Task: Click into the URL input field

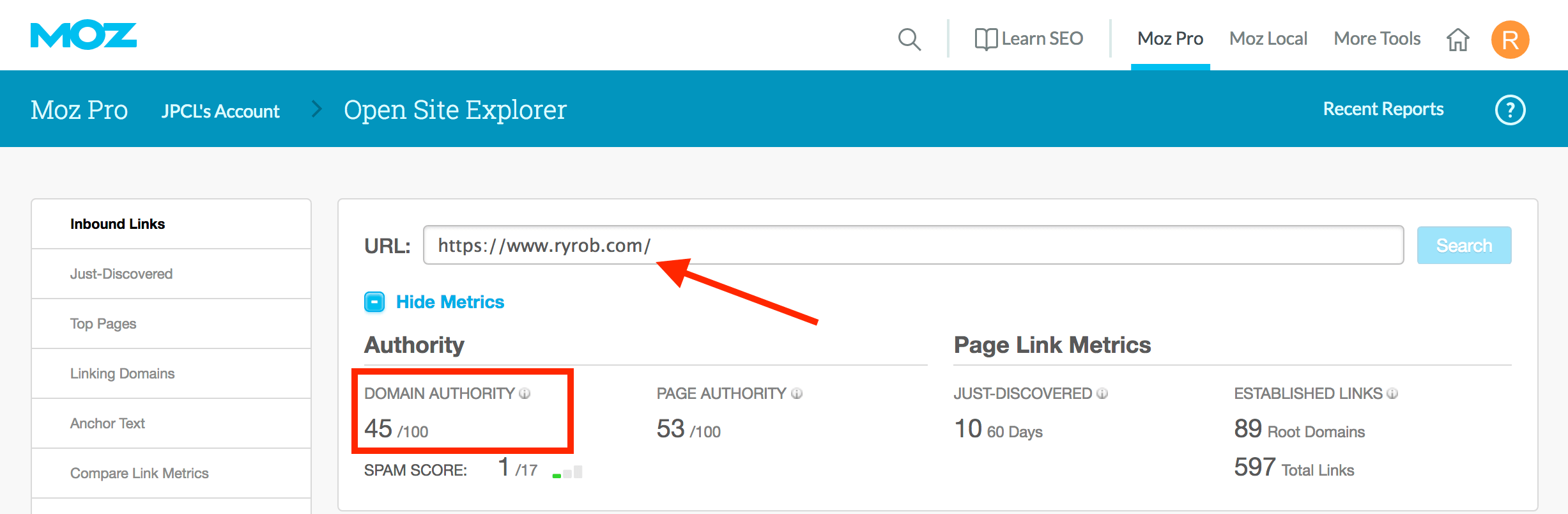Action: pyautogui.click(x=912, y=245)
